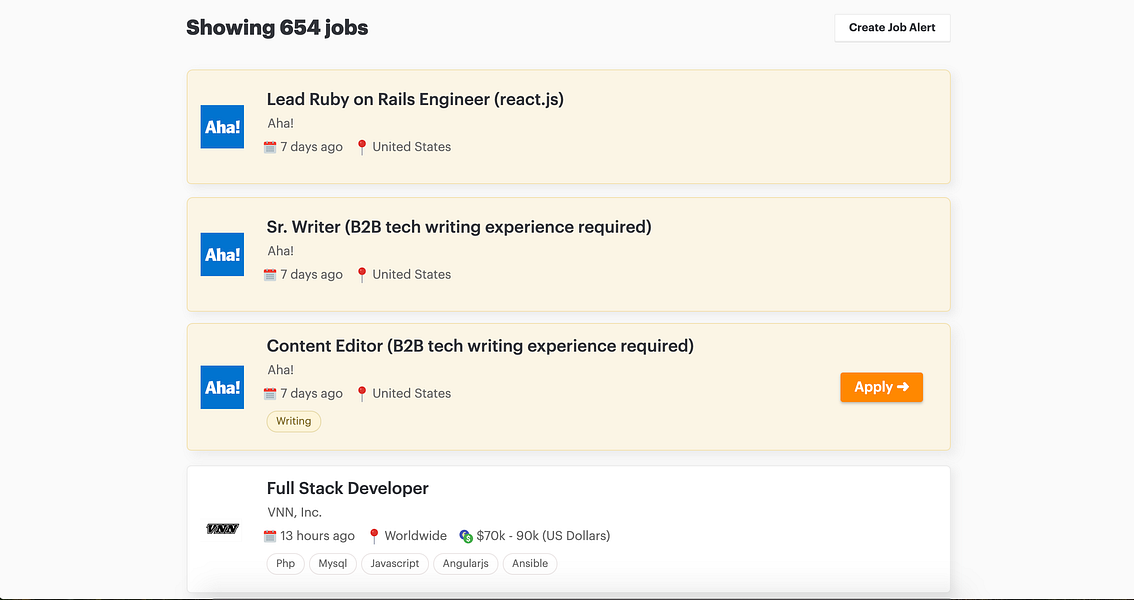Filter by the Php tag
This screenshot has height=600, width=1134.
click(x=286, y=564)
